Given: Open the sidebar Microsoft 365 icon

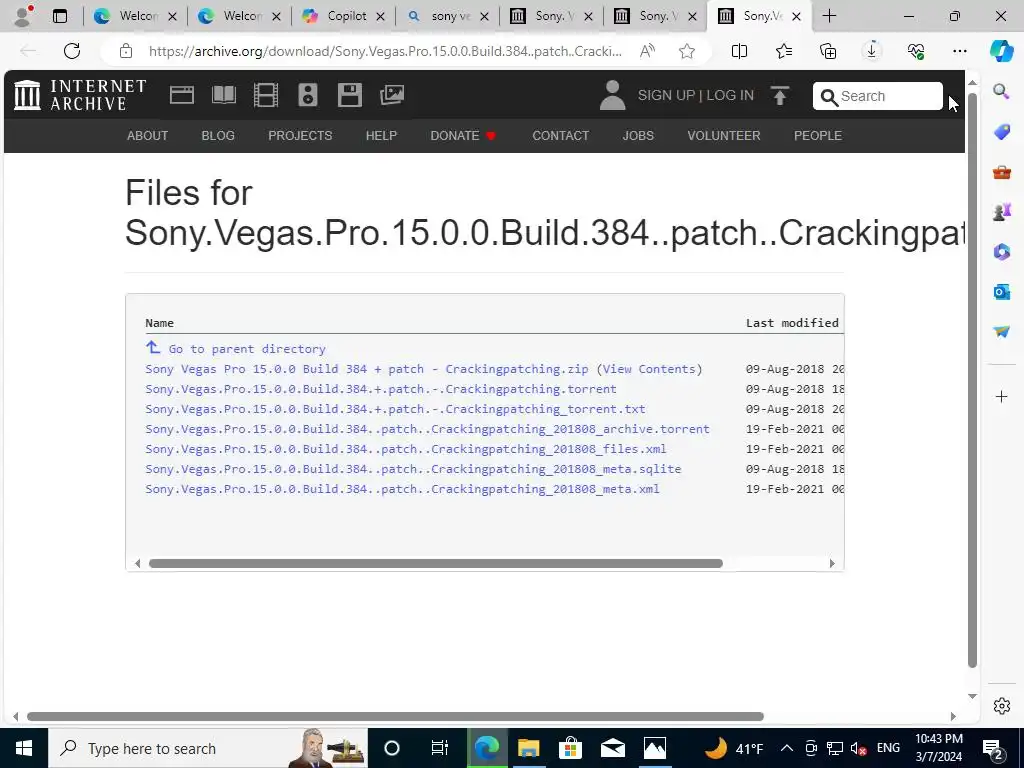Looking at the screenshot, I should [1001, 251].
